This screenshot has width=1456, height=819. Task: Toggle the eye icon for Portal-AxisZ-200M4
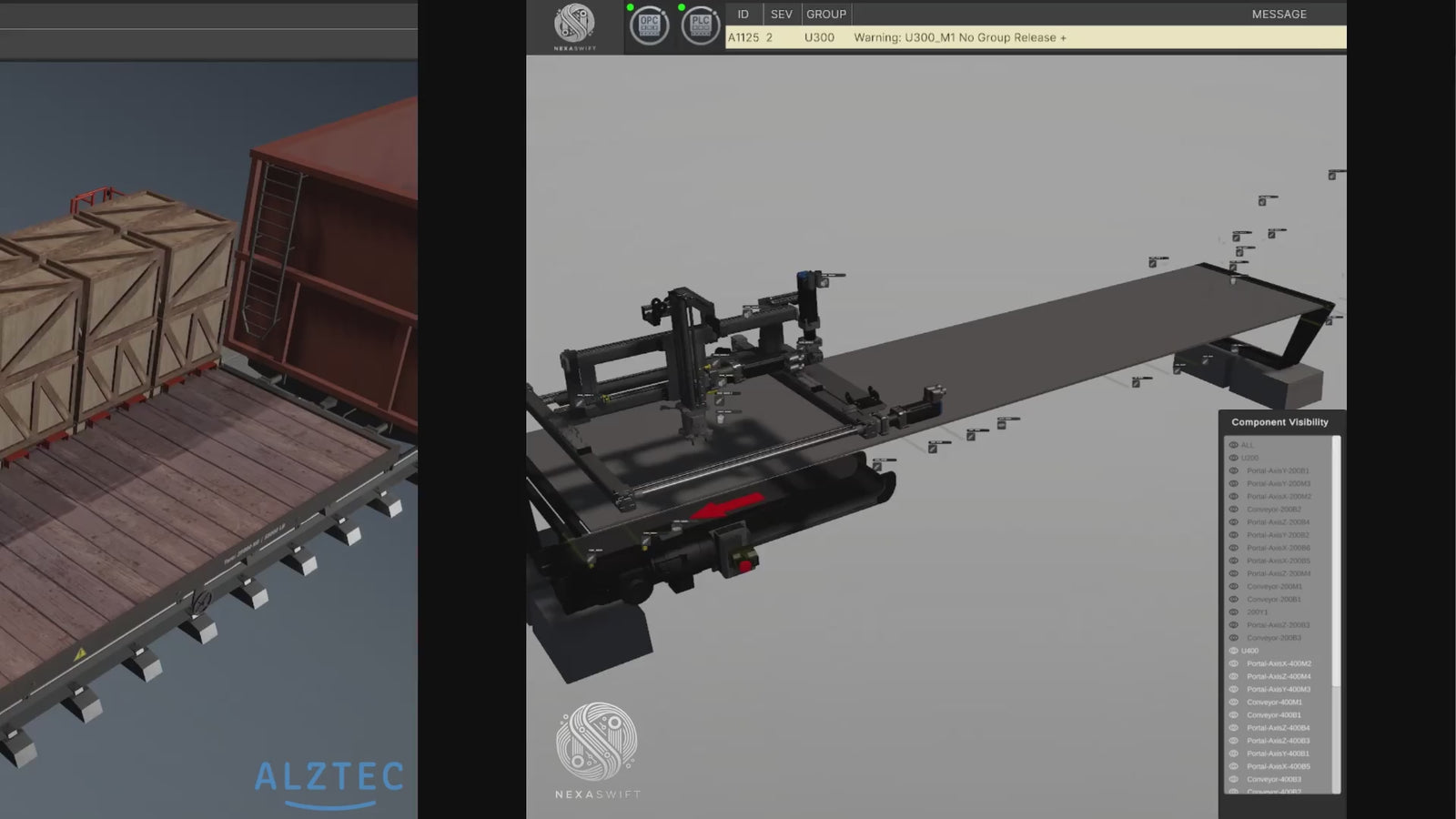pos(1234,573)
